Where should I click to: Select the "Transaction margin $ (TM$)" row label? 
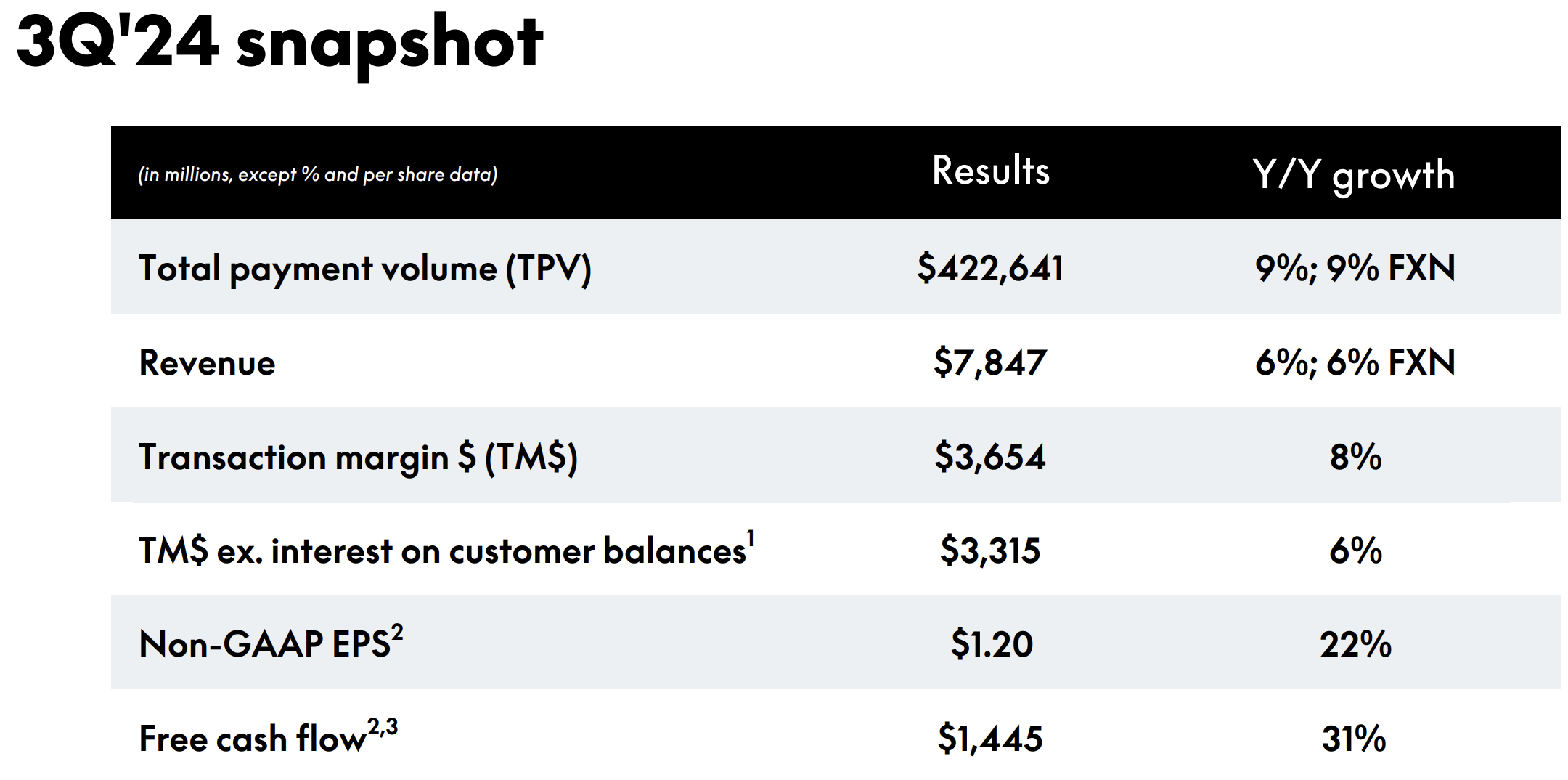[x=358, y=458]
